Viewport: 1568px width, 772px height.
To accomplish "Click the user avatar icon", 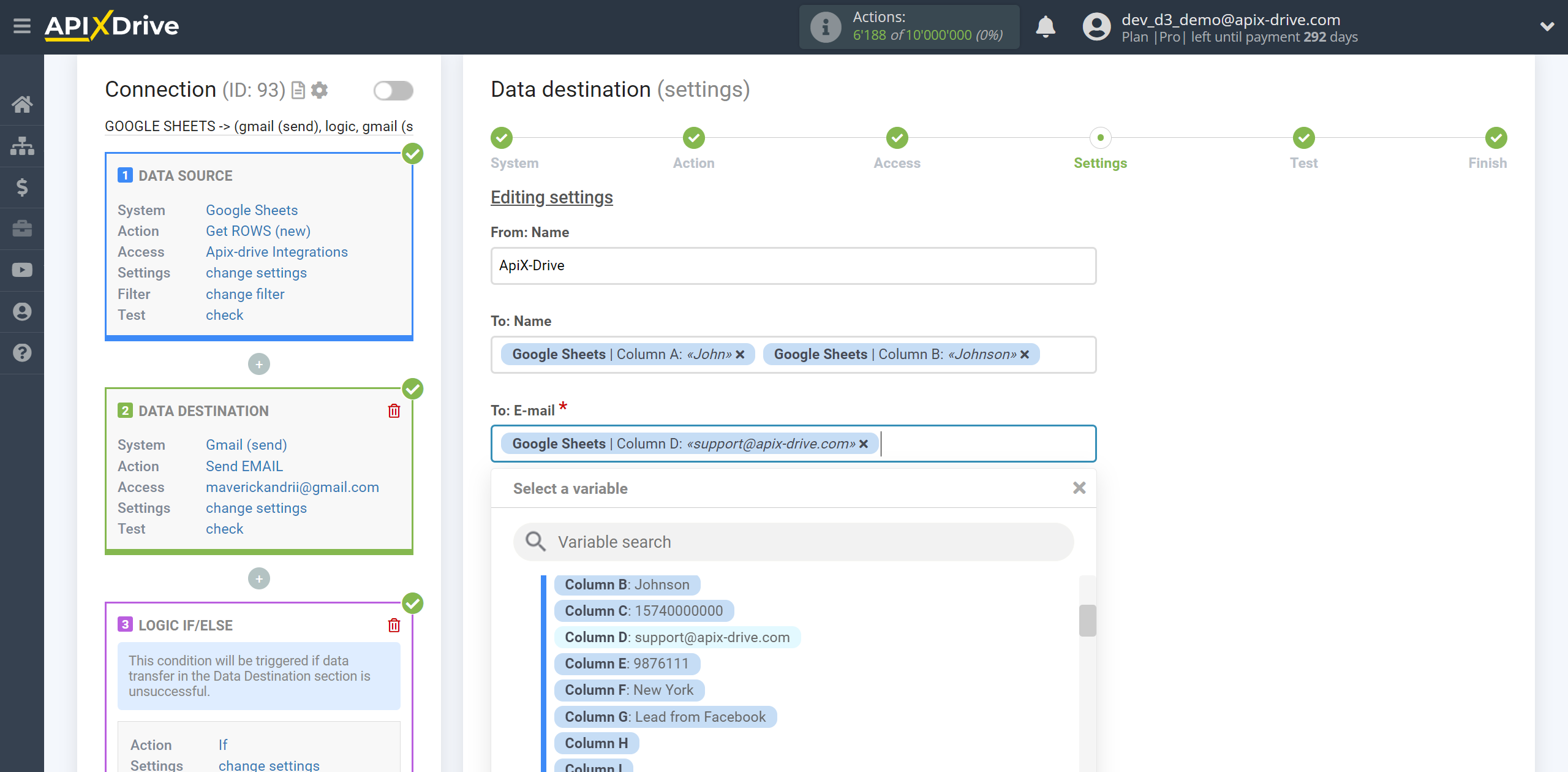I will coord(1096,27).
